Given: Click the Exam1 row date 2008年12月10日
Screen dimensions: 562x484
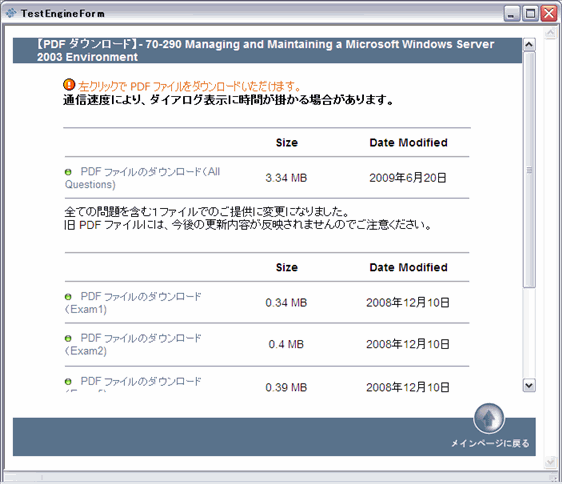Looking at the screenshot, I should coord(408,303).
